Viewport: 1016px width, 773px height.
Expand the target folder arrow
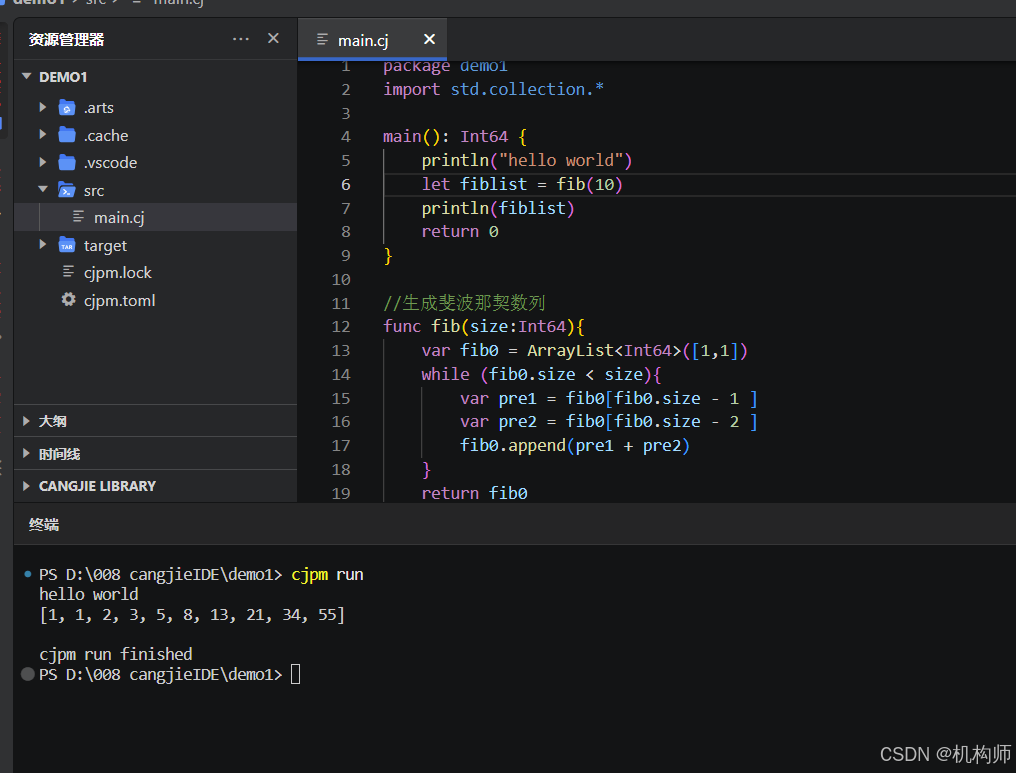click(43, 244)
